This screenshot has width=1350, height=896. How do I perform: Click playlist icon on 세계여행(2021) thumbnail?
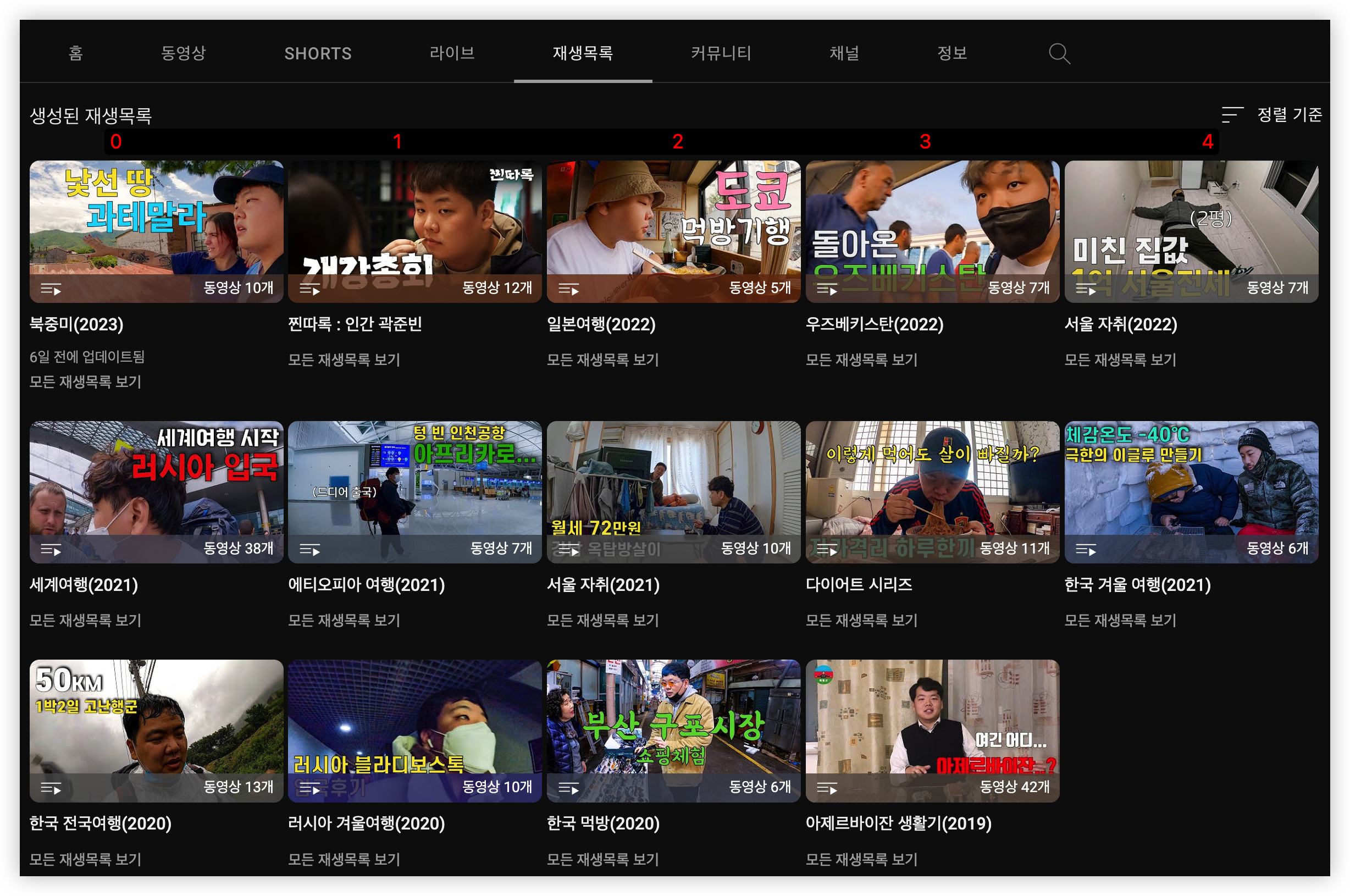pos(51,550)
